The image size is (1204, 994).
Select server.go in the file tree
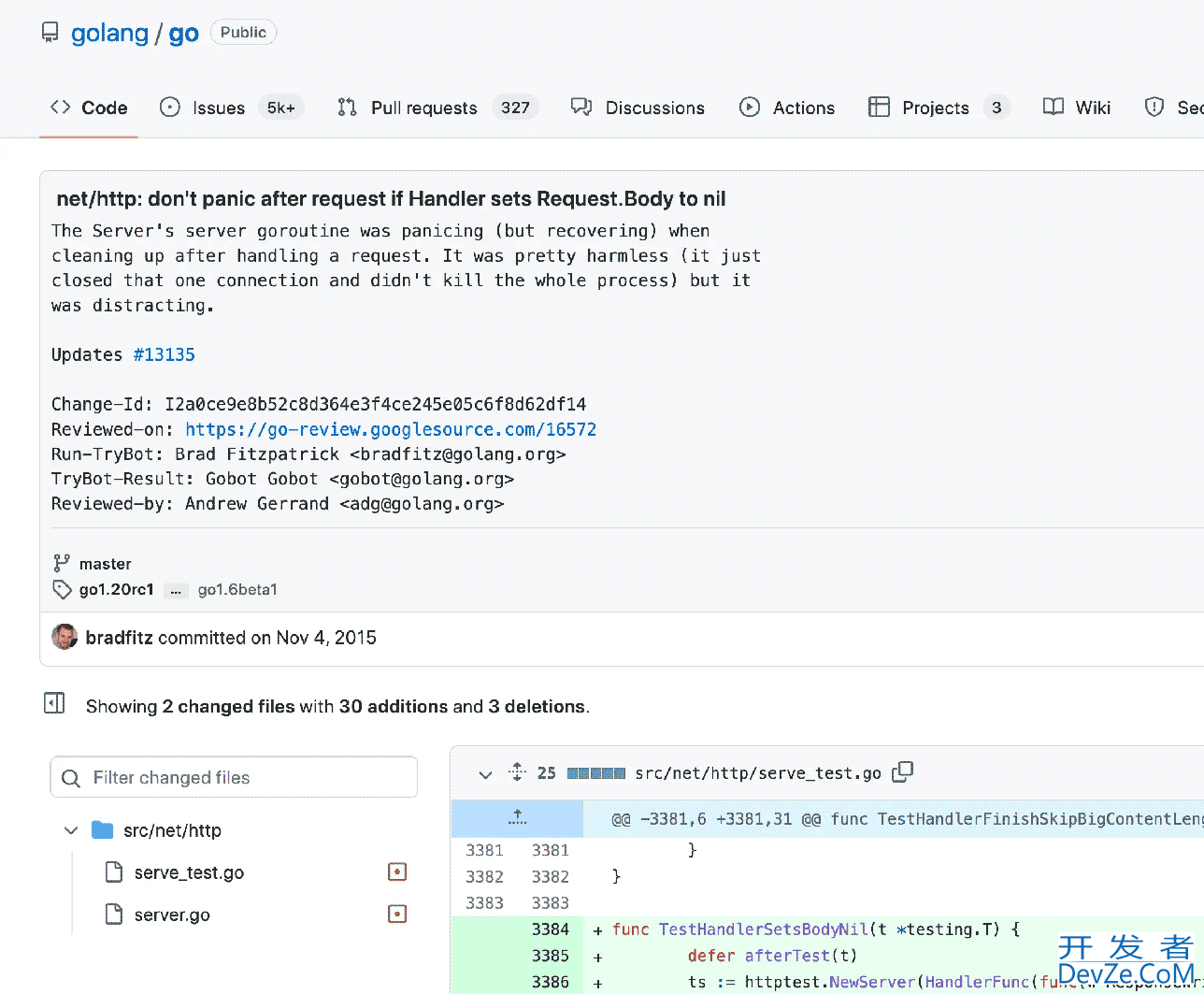pos(172,915)
